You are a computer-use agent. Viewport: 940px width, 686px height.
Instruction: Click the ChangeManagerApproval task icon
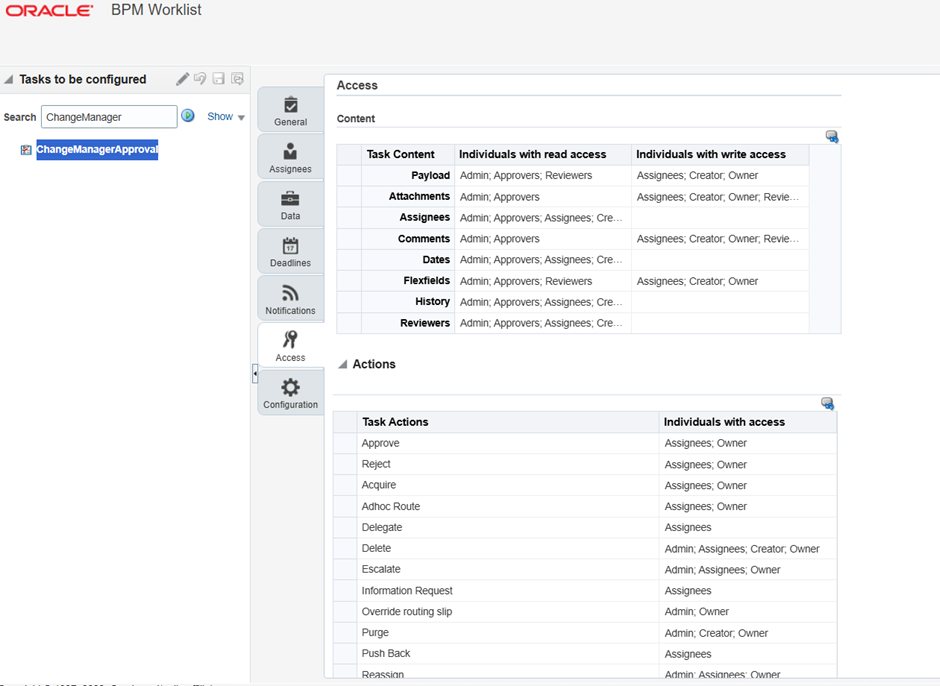(x=26, y=150)
